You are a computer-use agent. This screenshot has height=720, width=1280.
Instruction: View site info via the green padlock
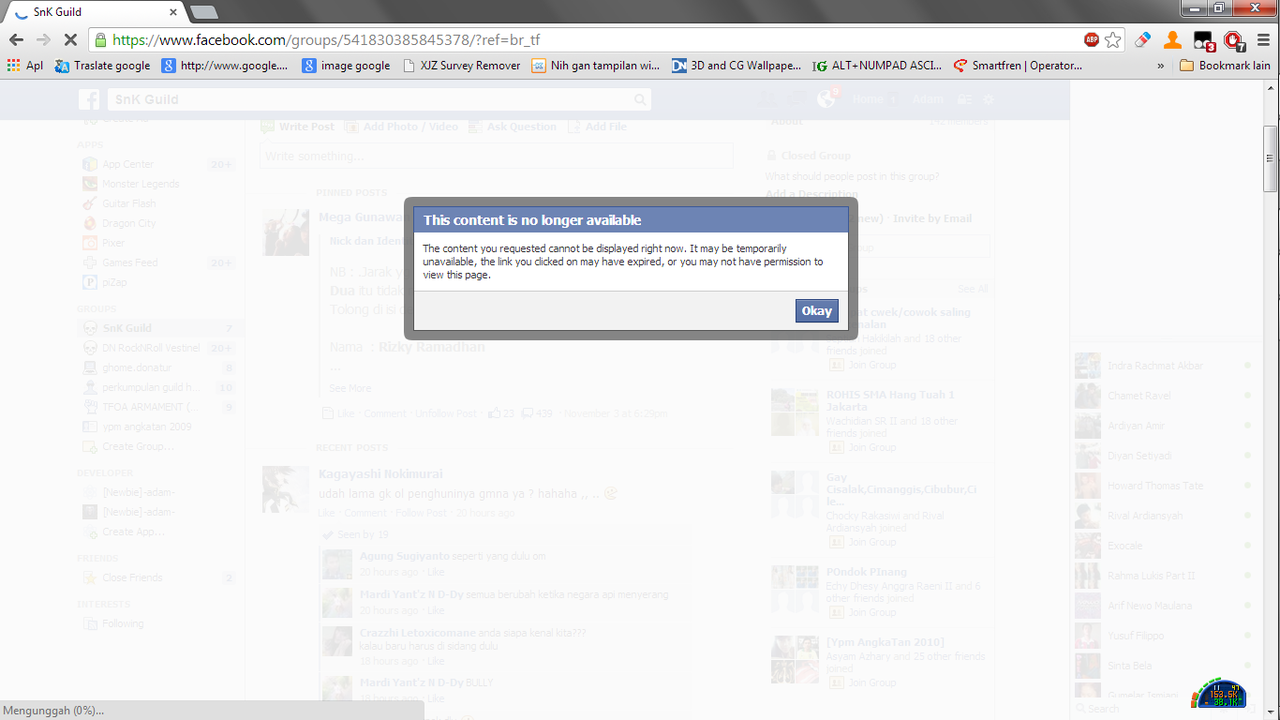(x=100, y=40)
